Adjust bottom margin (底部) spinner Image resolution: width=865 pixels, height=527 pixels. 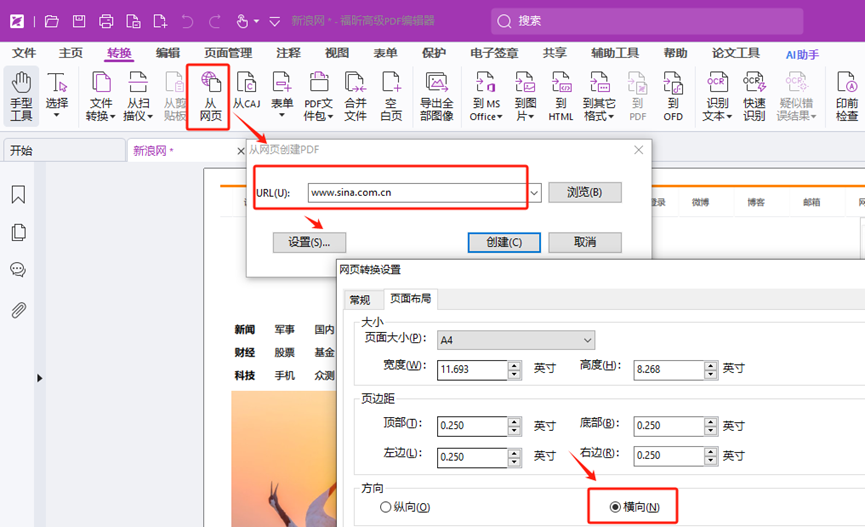click(711, 425)
